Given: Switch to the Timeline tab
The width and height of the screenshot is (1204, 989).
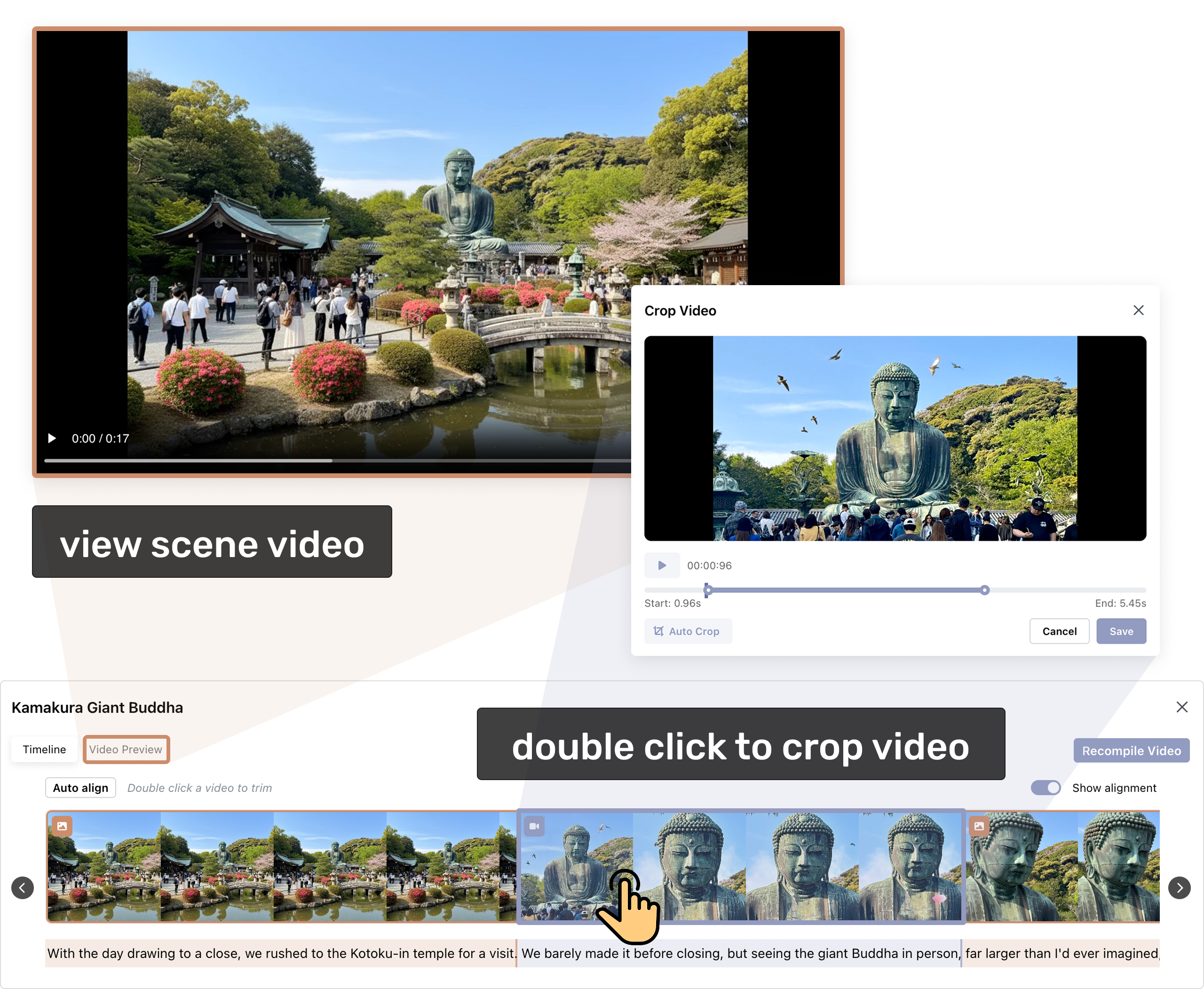Looking at the screenshot, I should tap(44, 749).
